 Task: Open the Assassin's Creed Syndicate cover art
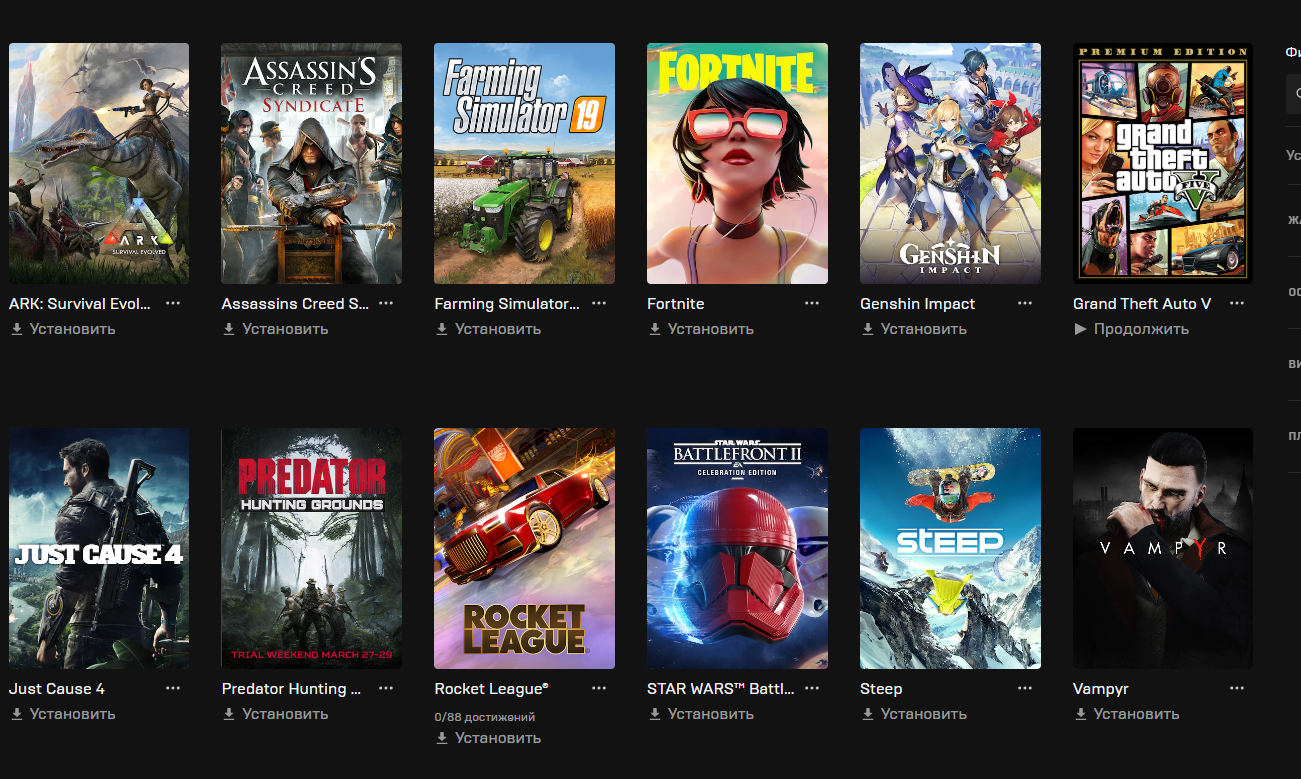click(x=312, y=163)
